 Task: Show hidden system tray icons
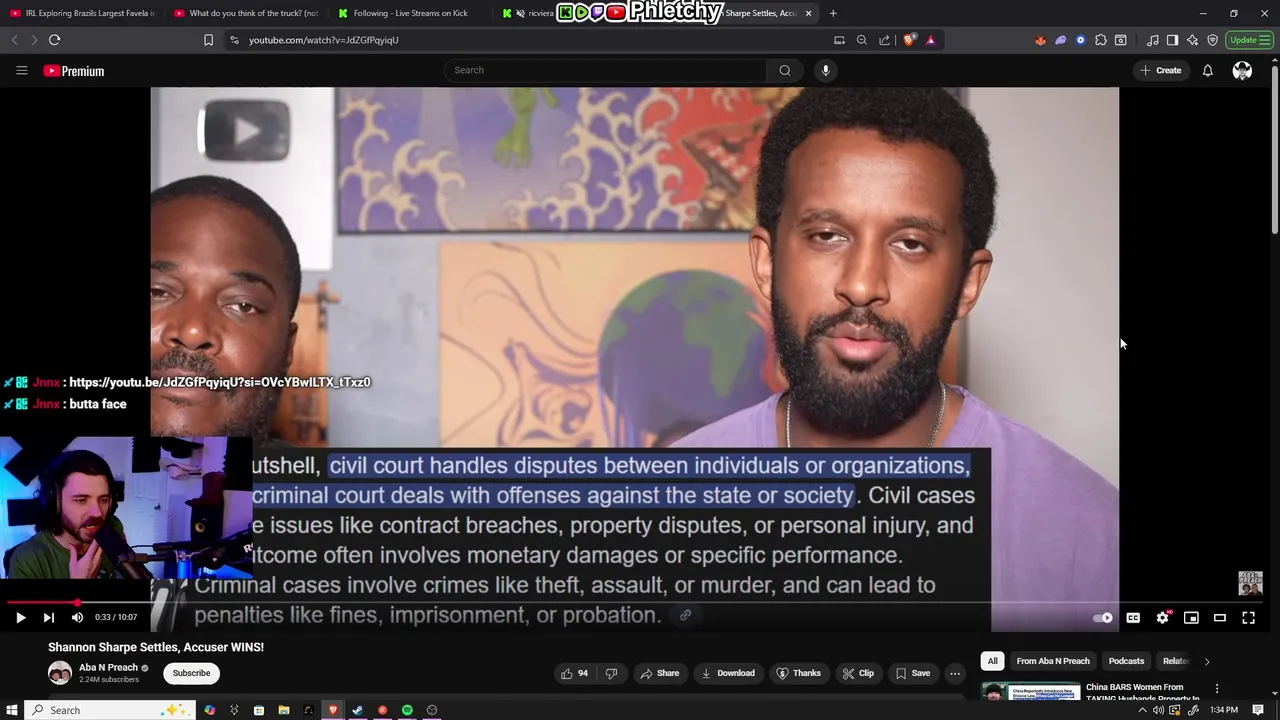[x=1142, y=710]
